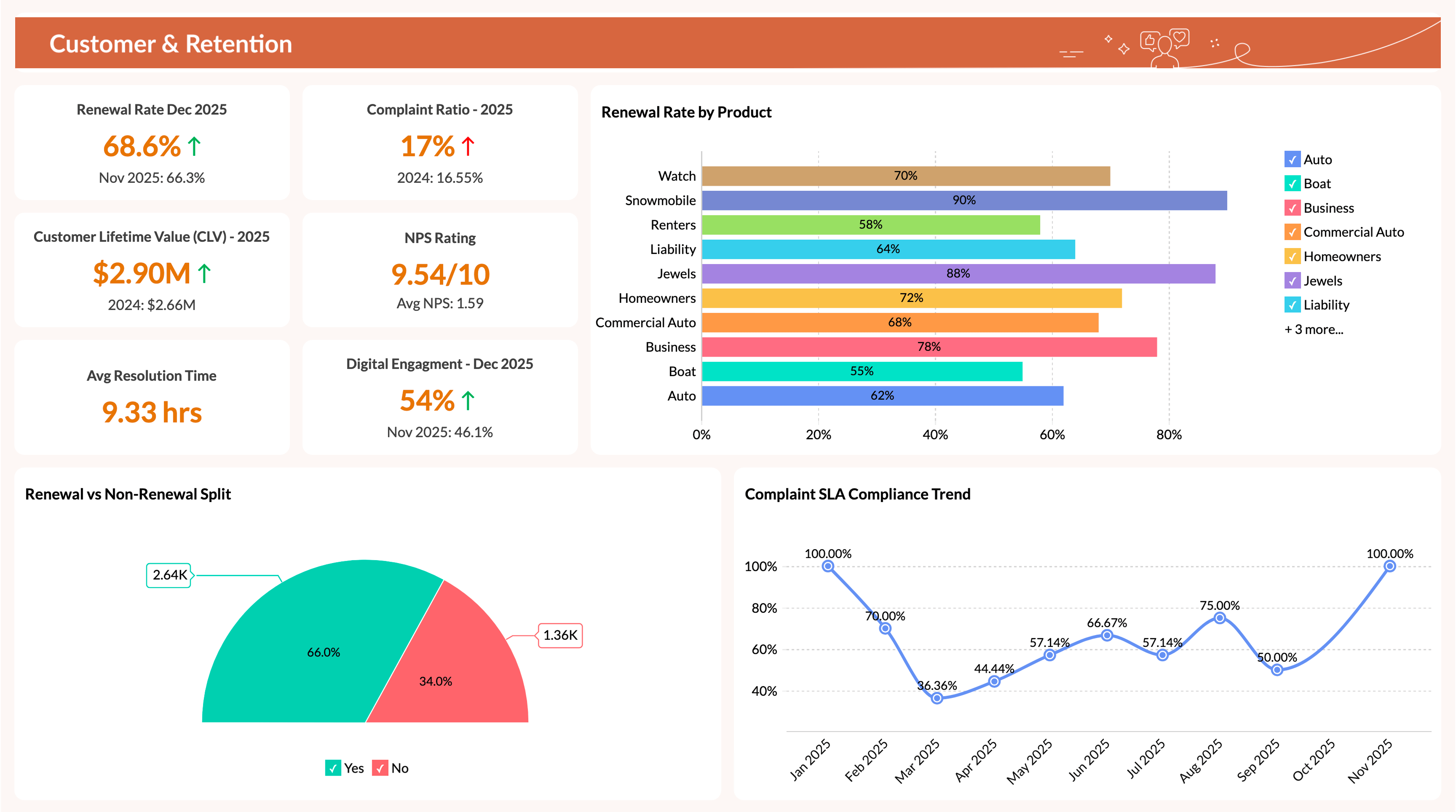Viewport: 1456px width, 812px height.
Task: Open the NPS Rating 9.54/10 card
Action: tap(440, 271)
